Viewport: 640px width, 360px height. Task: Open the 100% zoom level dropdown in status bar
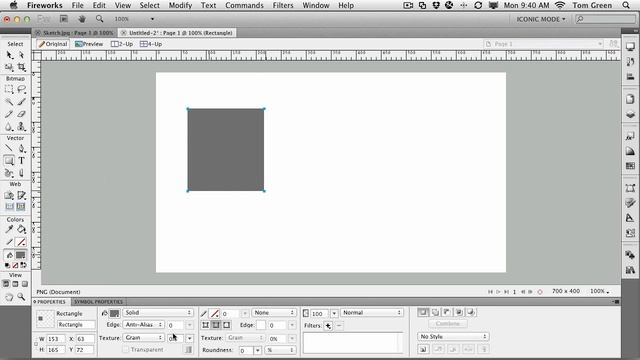[x=600, y=291]
